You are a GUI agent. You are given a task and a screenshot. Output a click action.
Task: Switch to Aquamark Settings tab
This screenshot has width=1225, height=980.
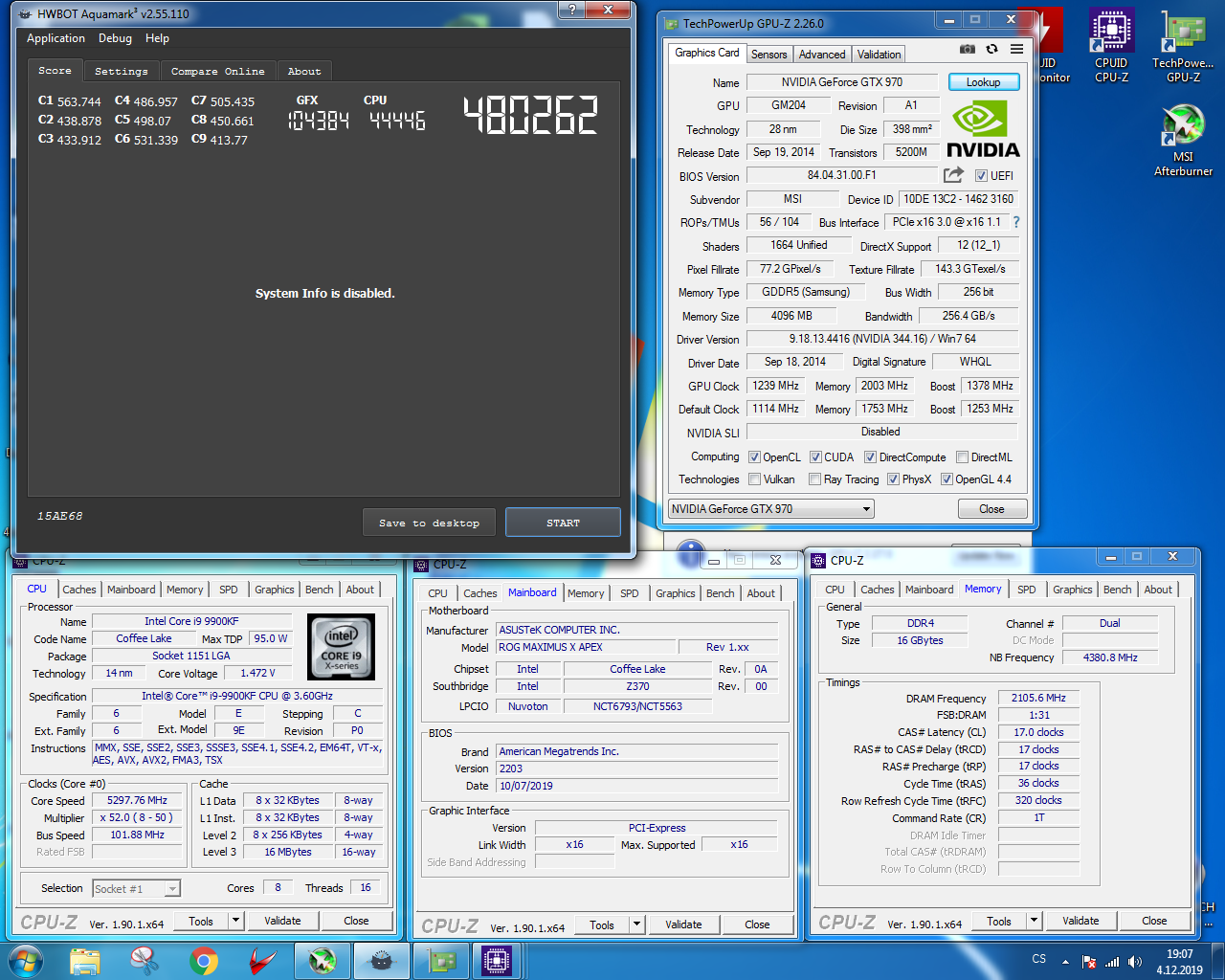(122, 72)
